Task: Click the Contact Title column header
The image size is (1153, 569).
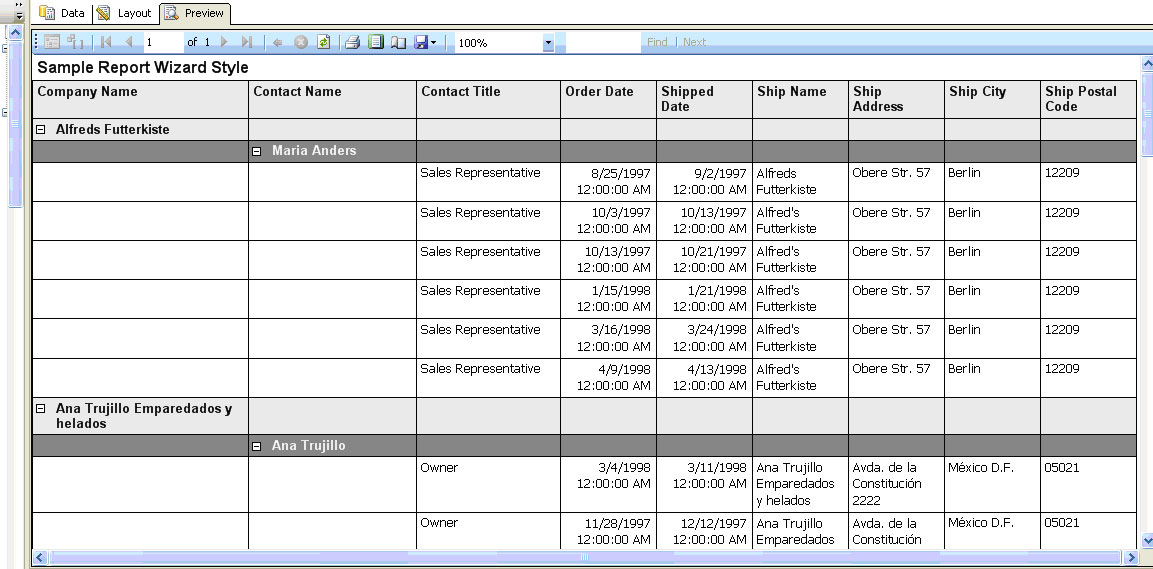Action: tap(488, 99)
